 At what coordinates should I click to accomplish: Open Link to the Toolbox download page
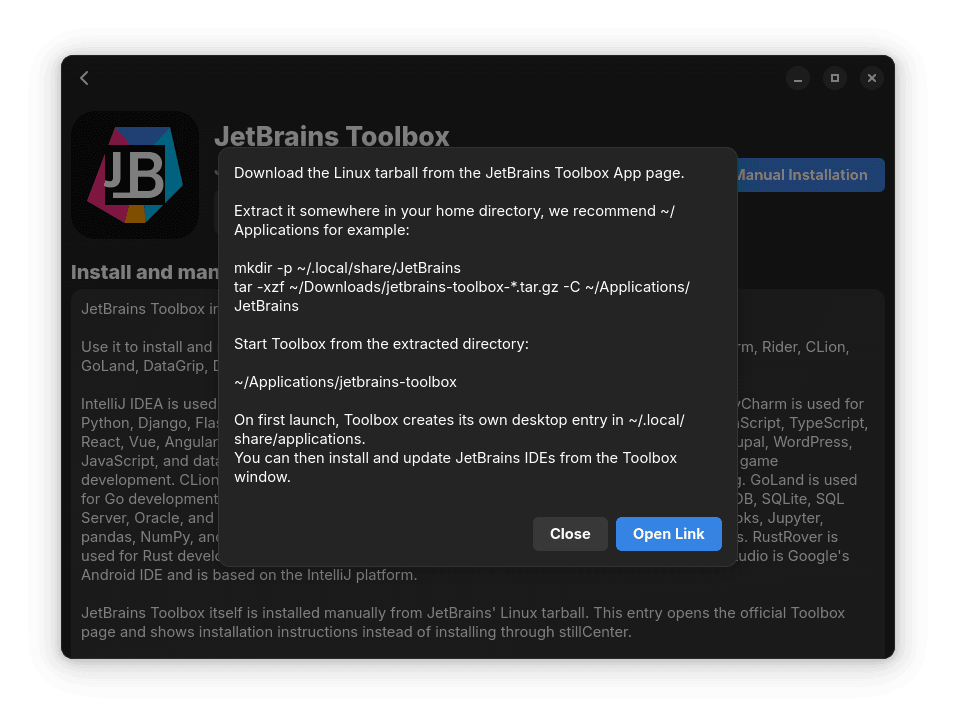(668, 534)
